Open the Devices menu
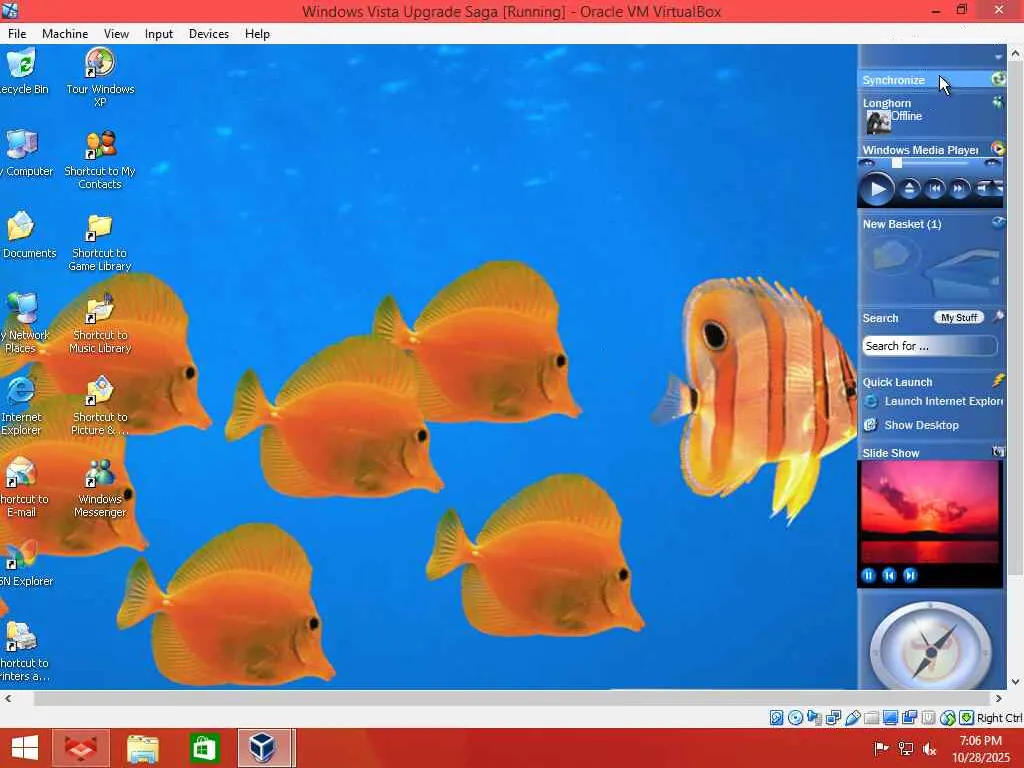This screenshot has height=768, width=1024. pos(208,34)
